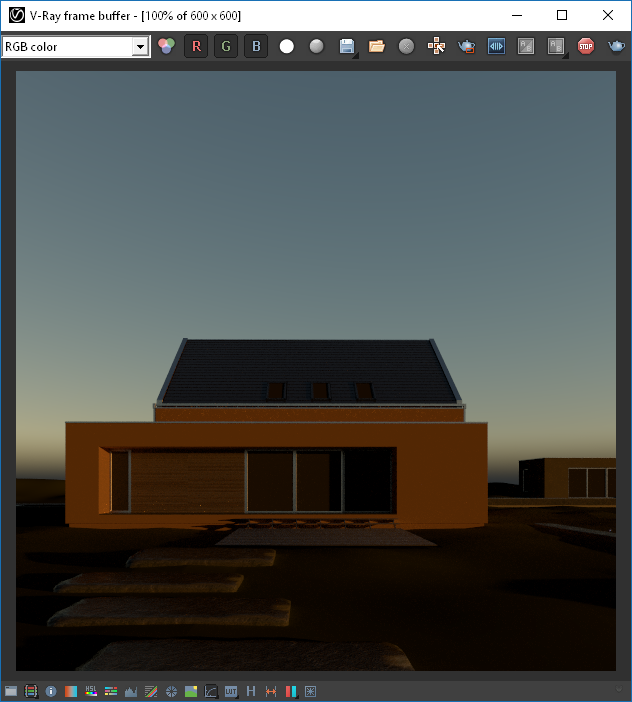Show pixel information icon
The height and width of the screenshot is (702, 632).
pos(51,691)
